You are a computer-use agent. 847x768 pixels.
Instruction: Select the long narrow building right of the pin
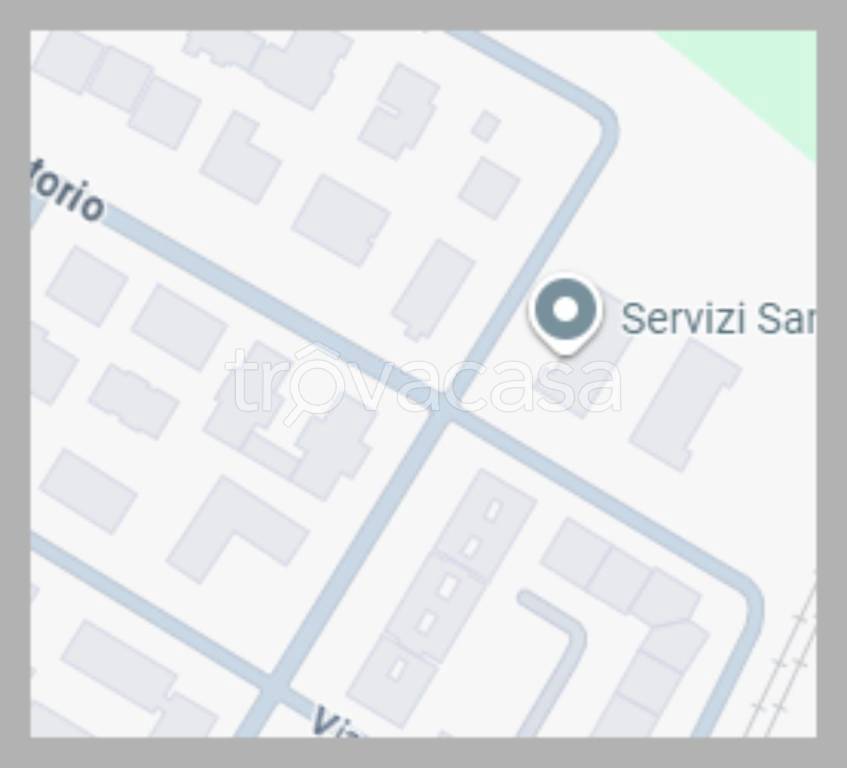click(x=686, y=405)
